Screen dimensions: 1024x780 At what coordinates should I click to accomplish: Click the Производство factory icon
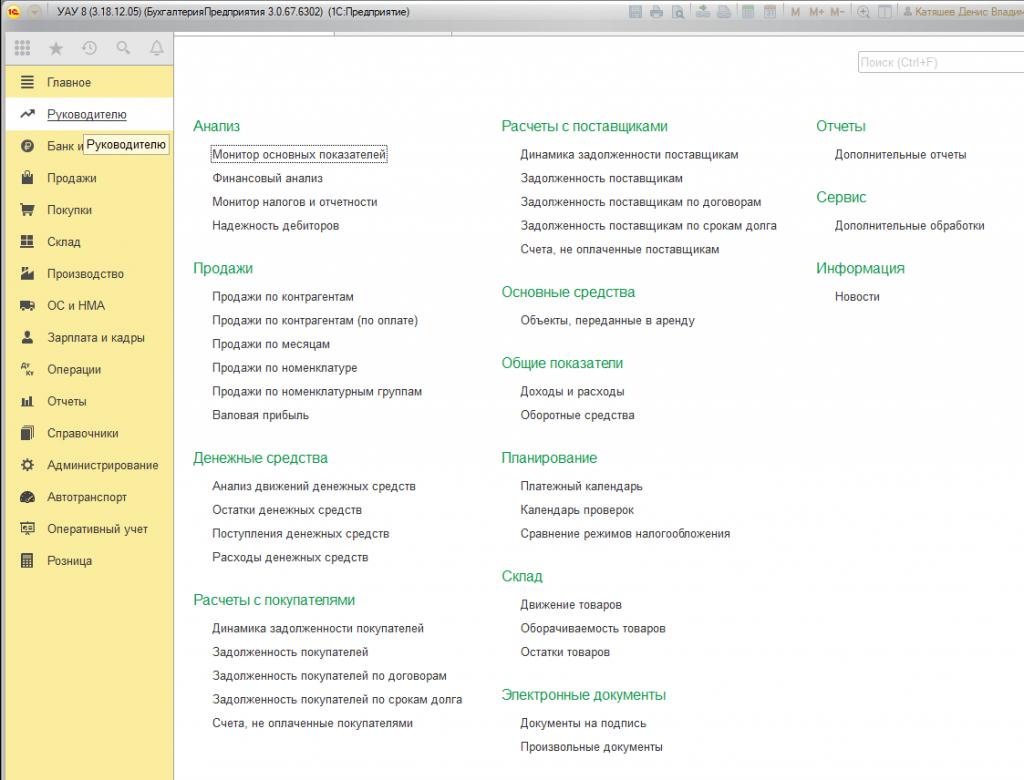tap(27, 273)
